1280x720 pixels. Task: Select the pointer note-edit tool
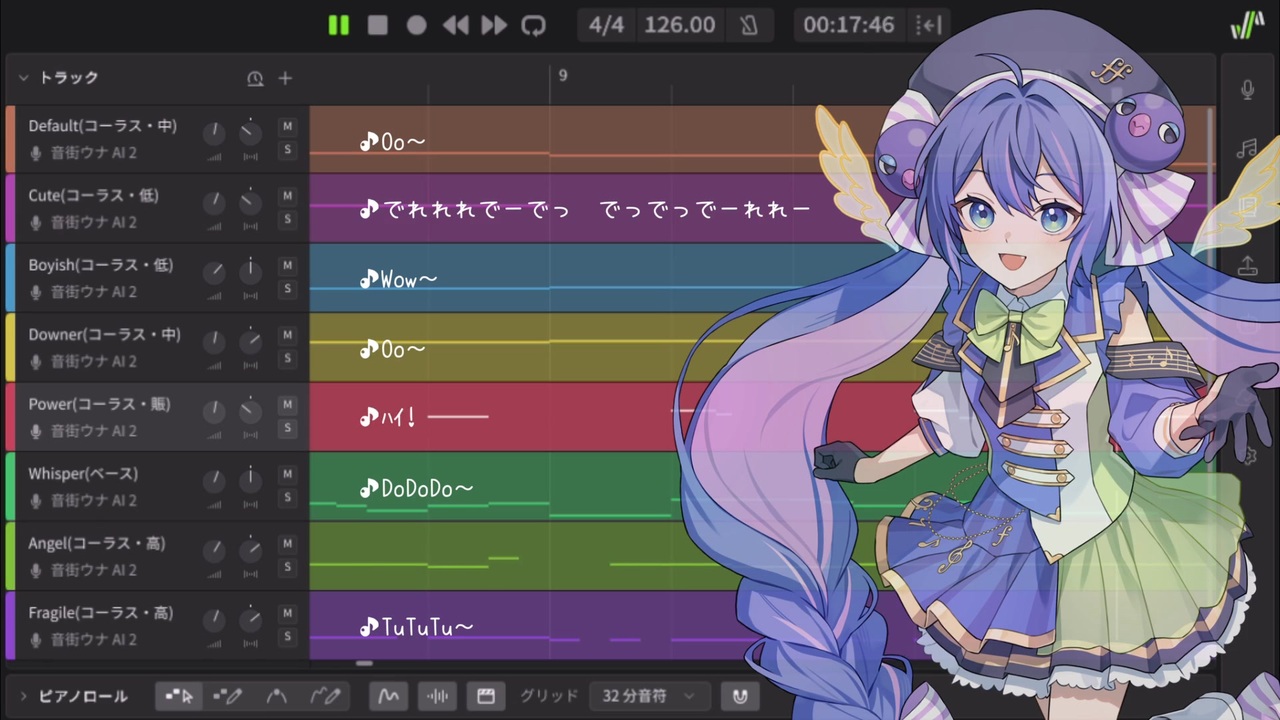(180, 696)
